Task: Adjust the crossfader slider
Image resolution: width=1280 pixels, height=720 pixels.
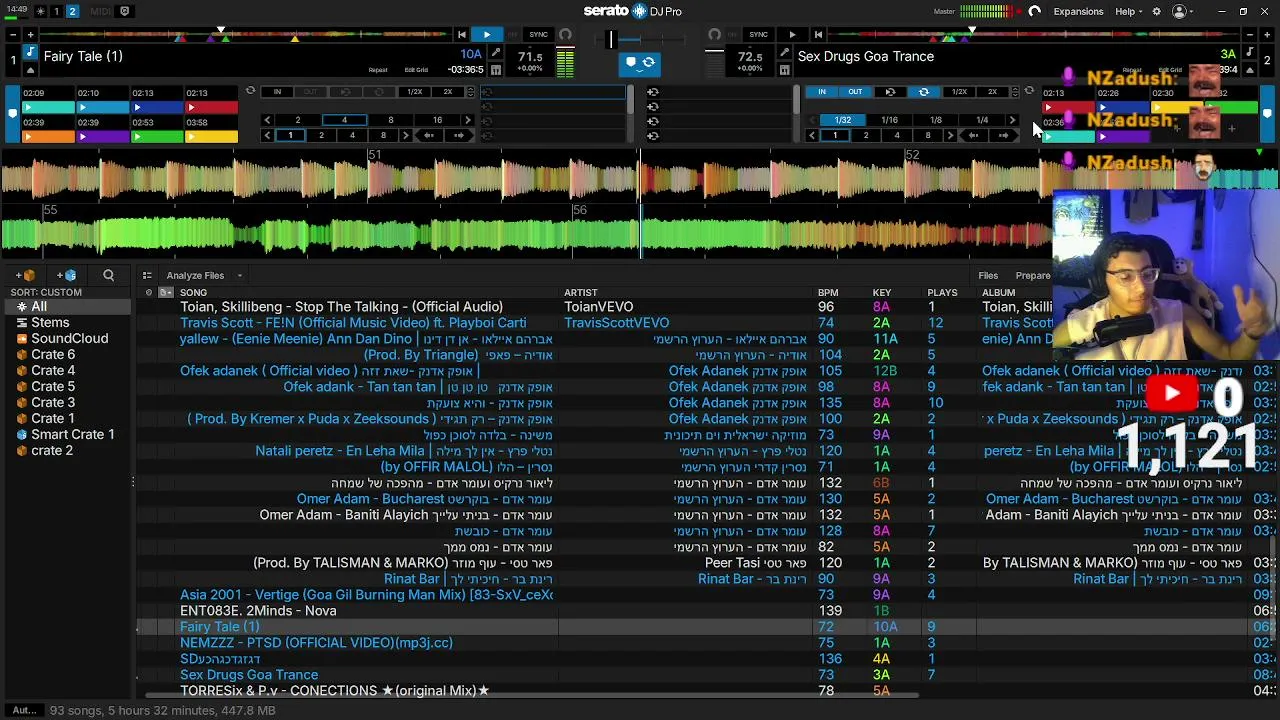Action: 610,38
